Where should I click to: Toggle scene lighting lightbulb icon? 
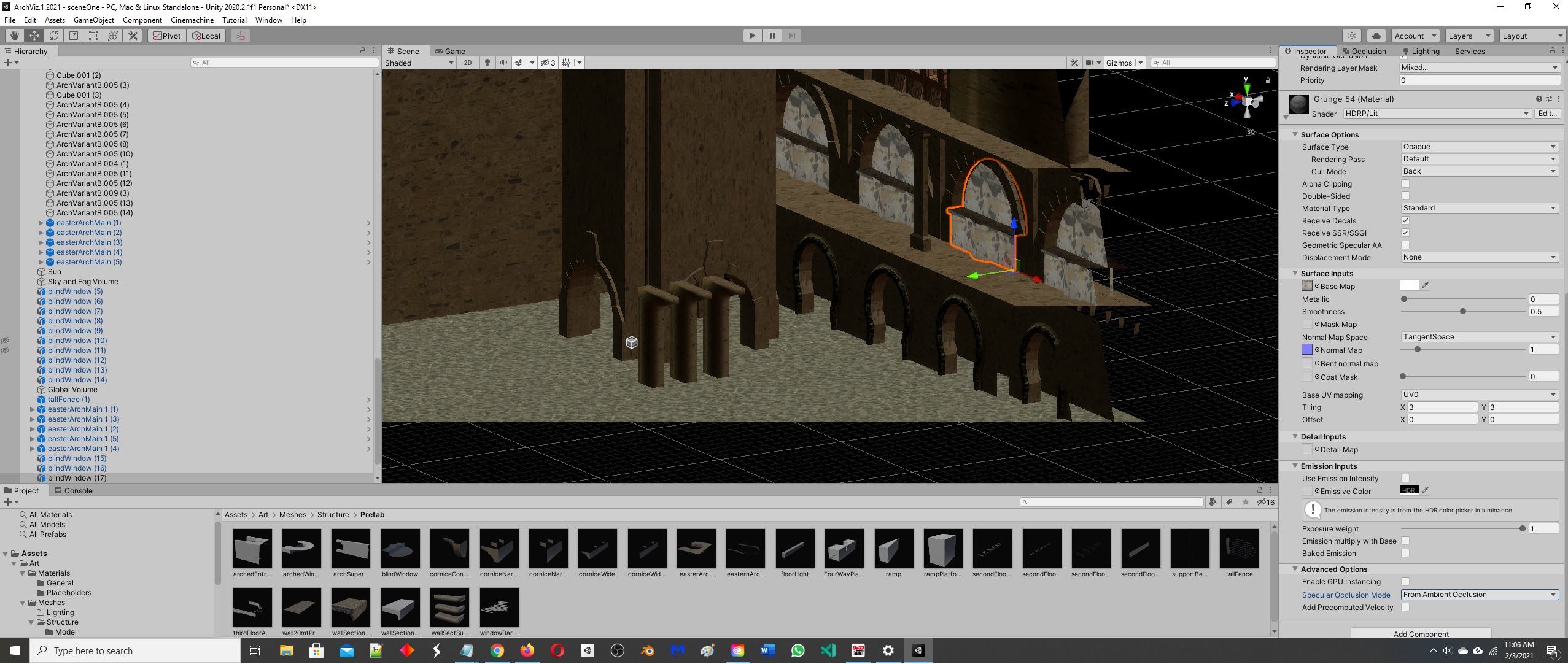[x=487, y=63]
